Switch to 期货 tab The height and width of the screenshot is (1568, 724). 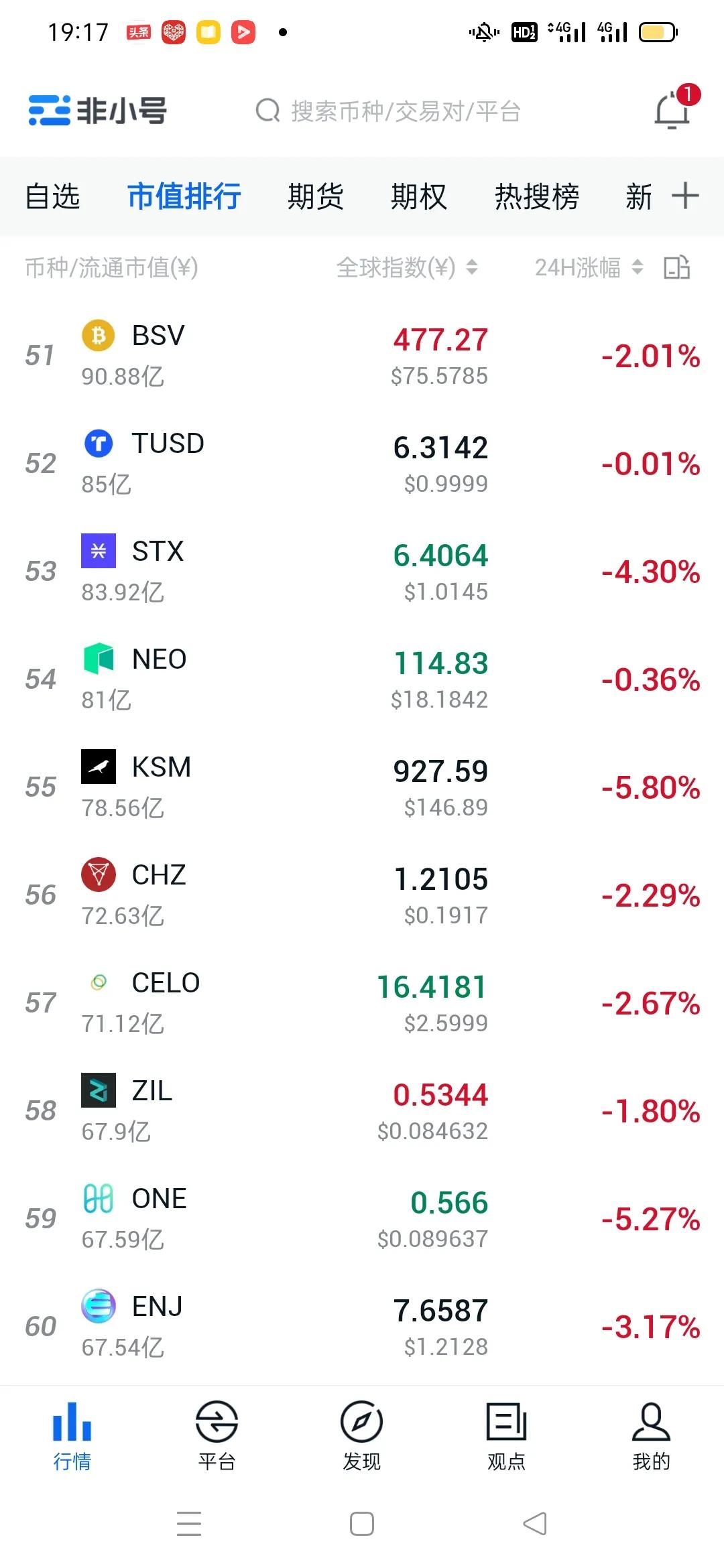click(x=315, y=196)
